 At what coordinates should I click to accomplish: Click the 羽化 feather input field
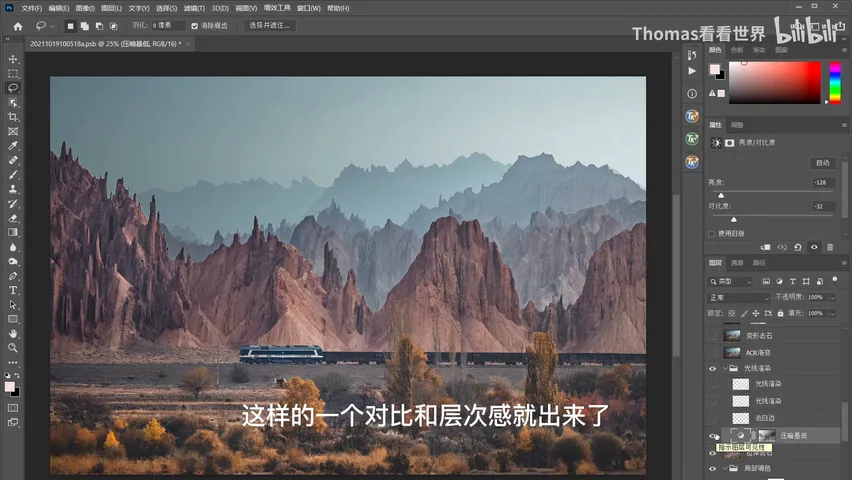(x=168, y=26)
